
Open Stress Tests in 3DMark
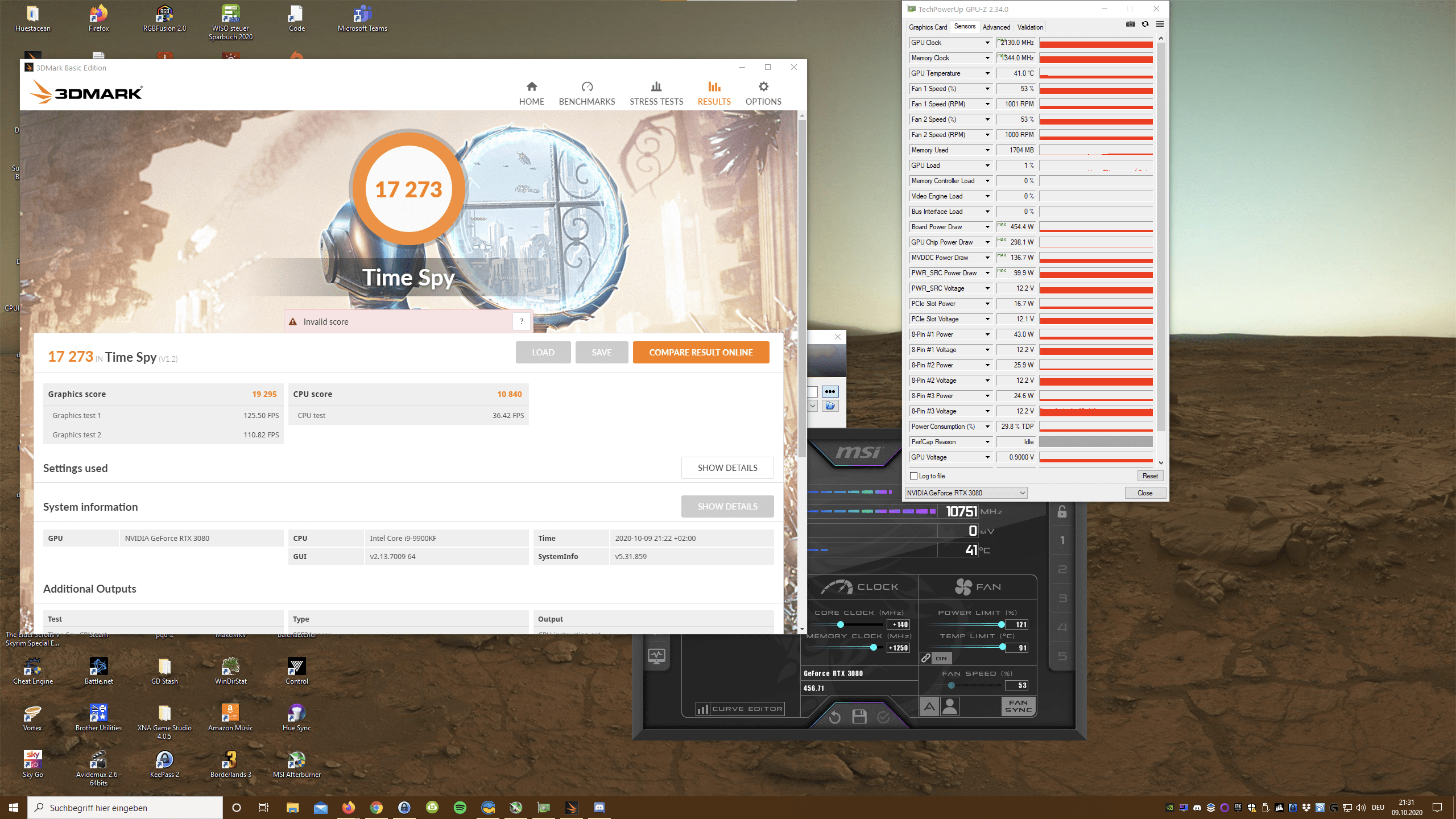click(x=656, y=93)
